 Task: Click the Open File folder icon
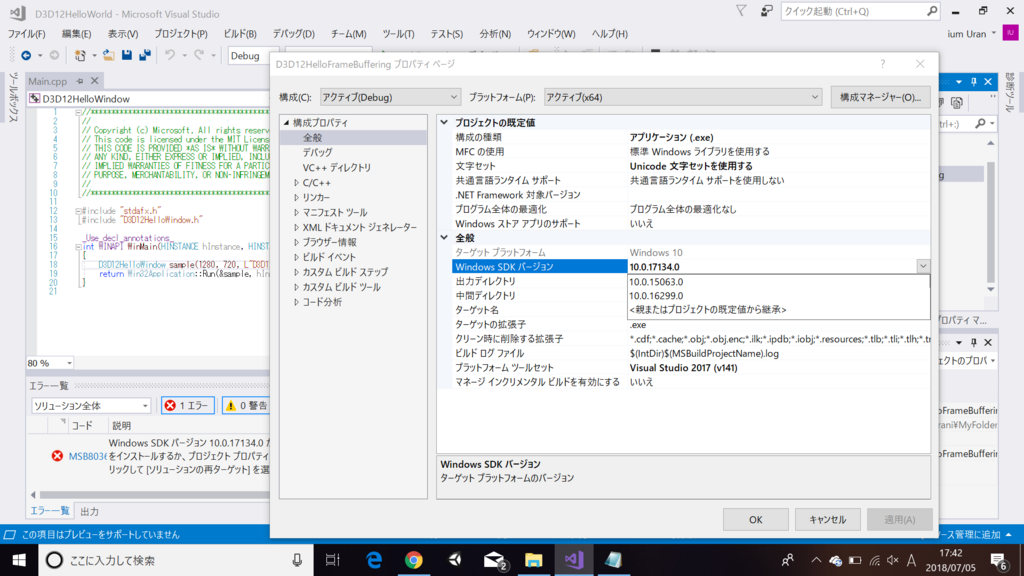click(108, 56)
